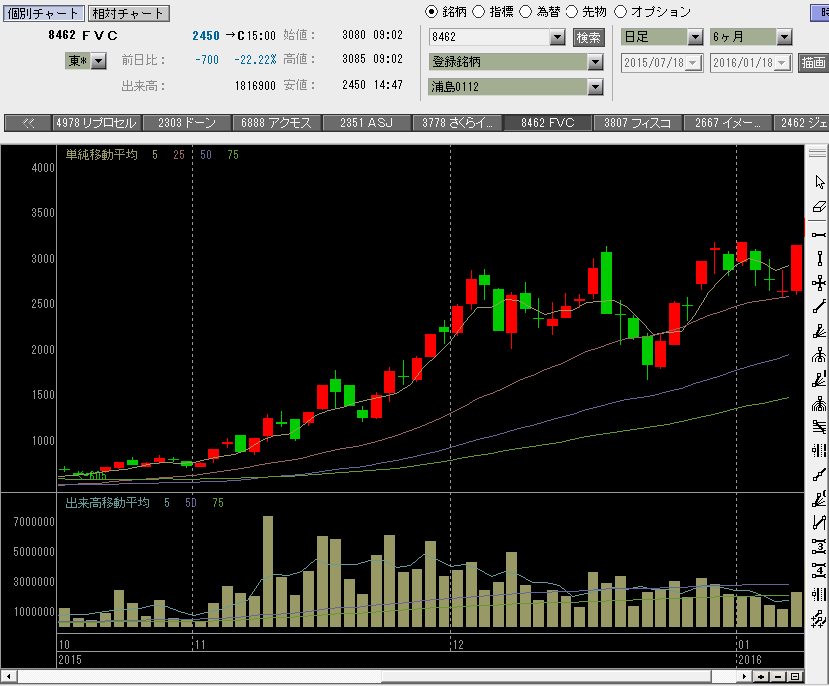Click the 単純移動平均 indicator label
This screenshot has width=829, height=686.
102,155
